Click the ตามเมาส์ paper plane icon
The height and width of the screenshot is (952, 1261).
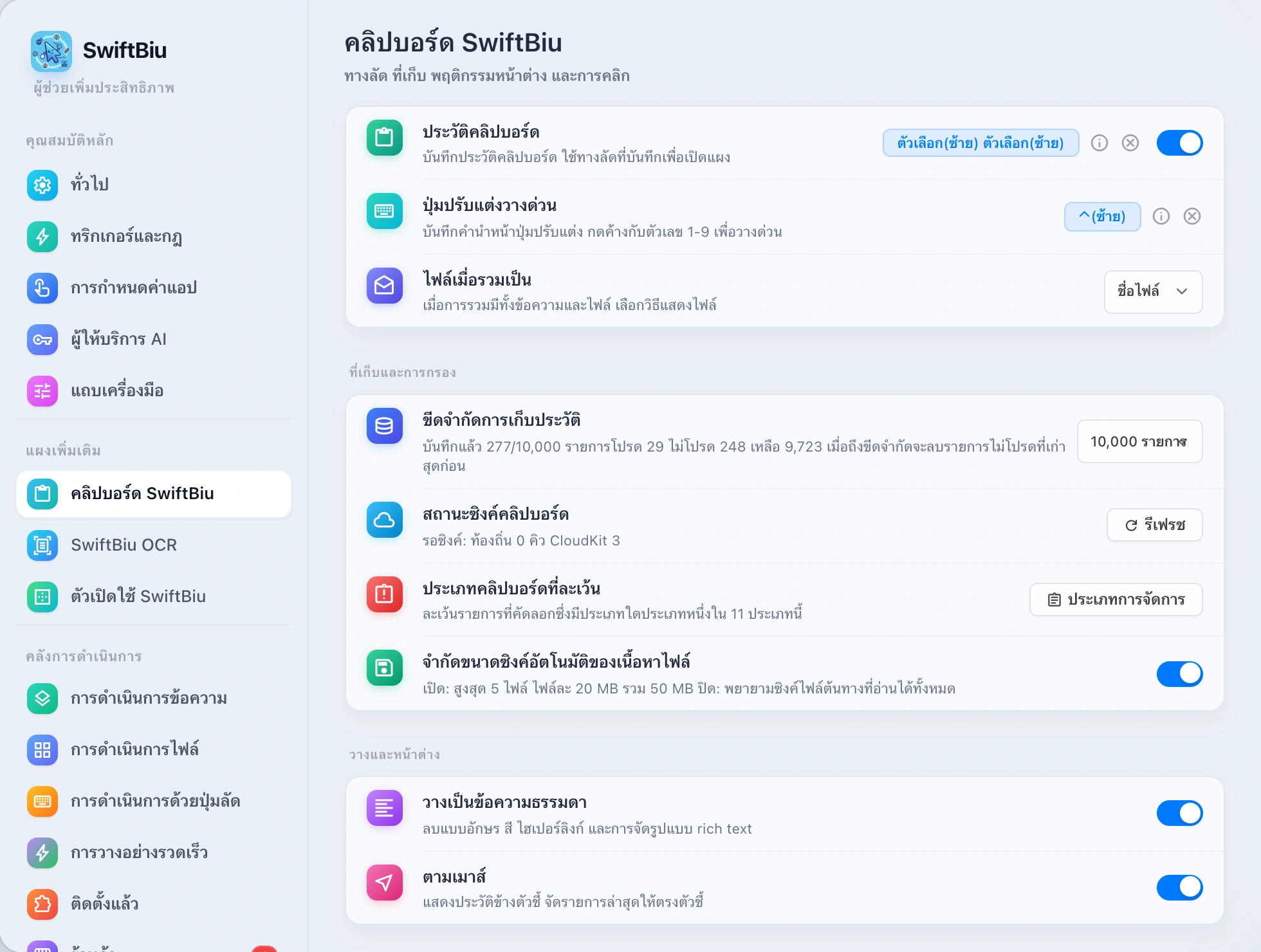coord(385,883)
